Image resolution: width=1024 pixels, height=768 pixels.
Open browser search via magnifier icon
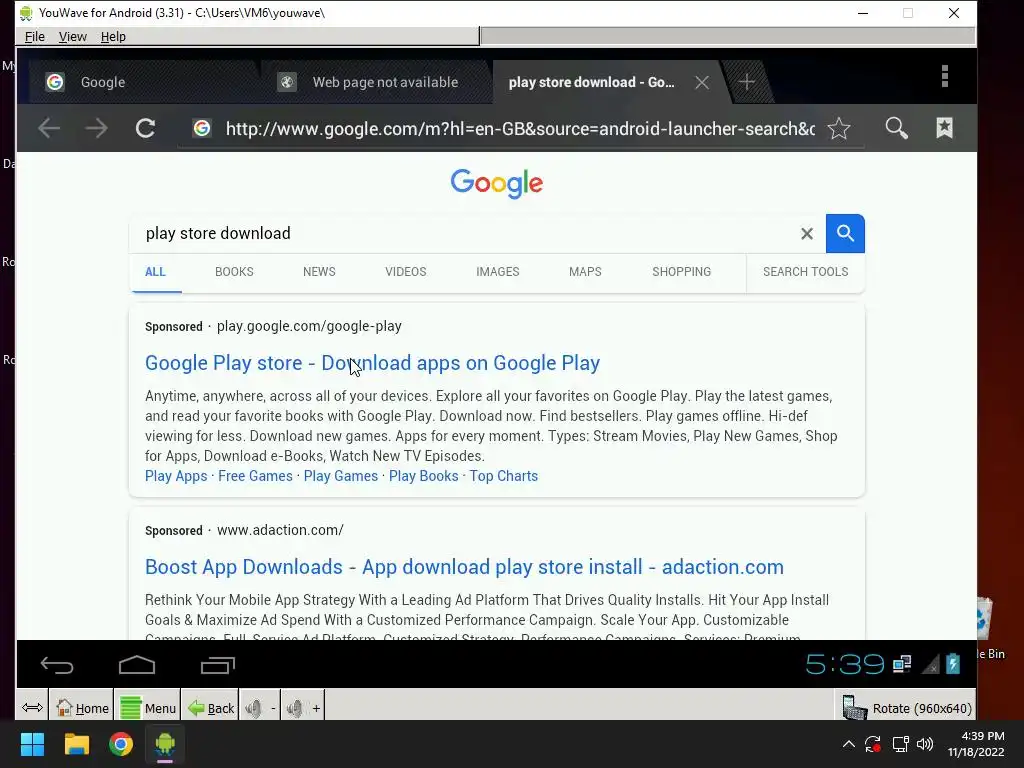point(896,128)
